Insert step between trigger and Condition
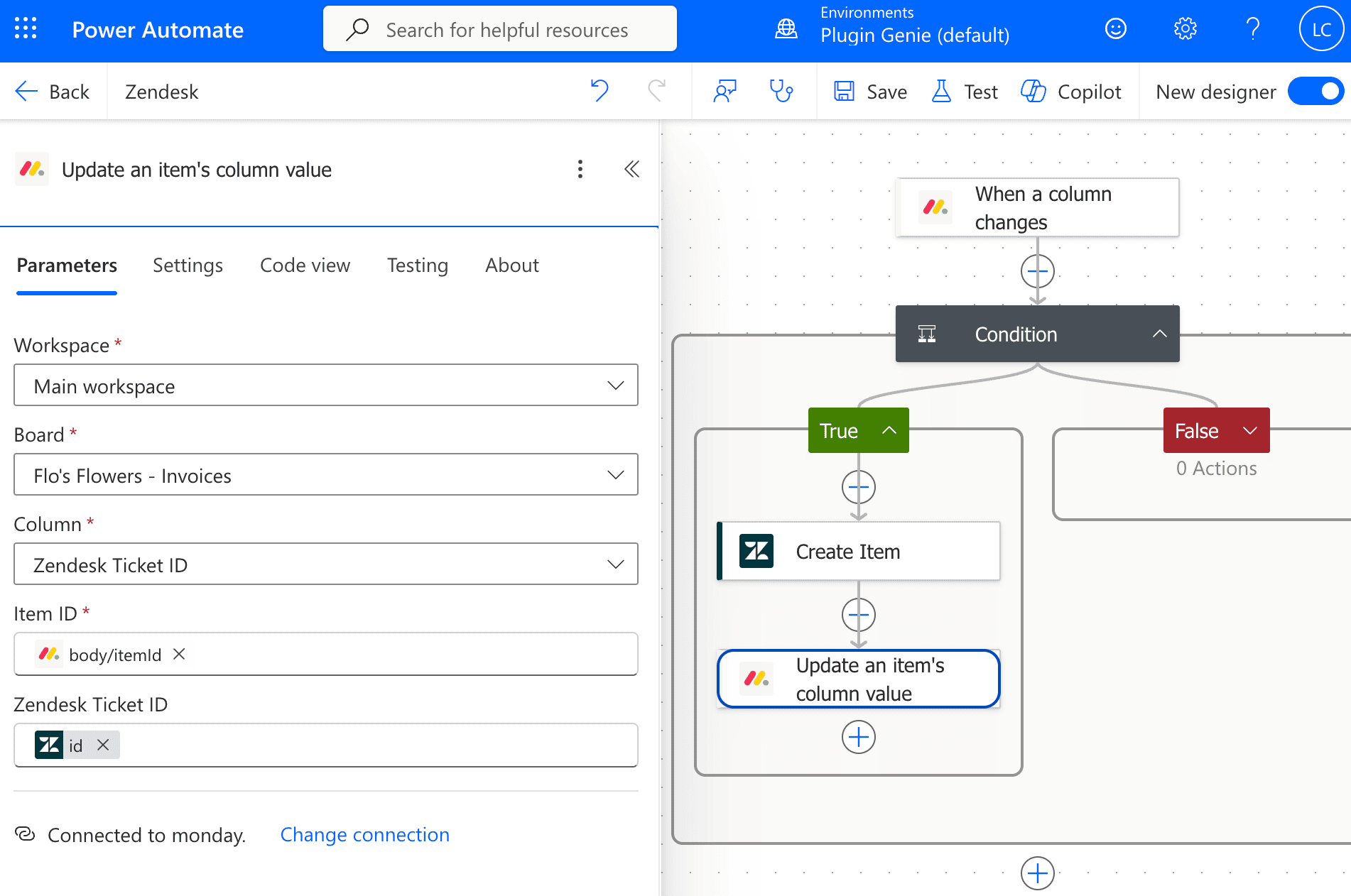 (x=1038, y=271)
